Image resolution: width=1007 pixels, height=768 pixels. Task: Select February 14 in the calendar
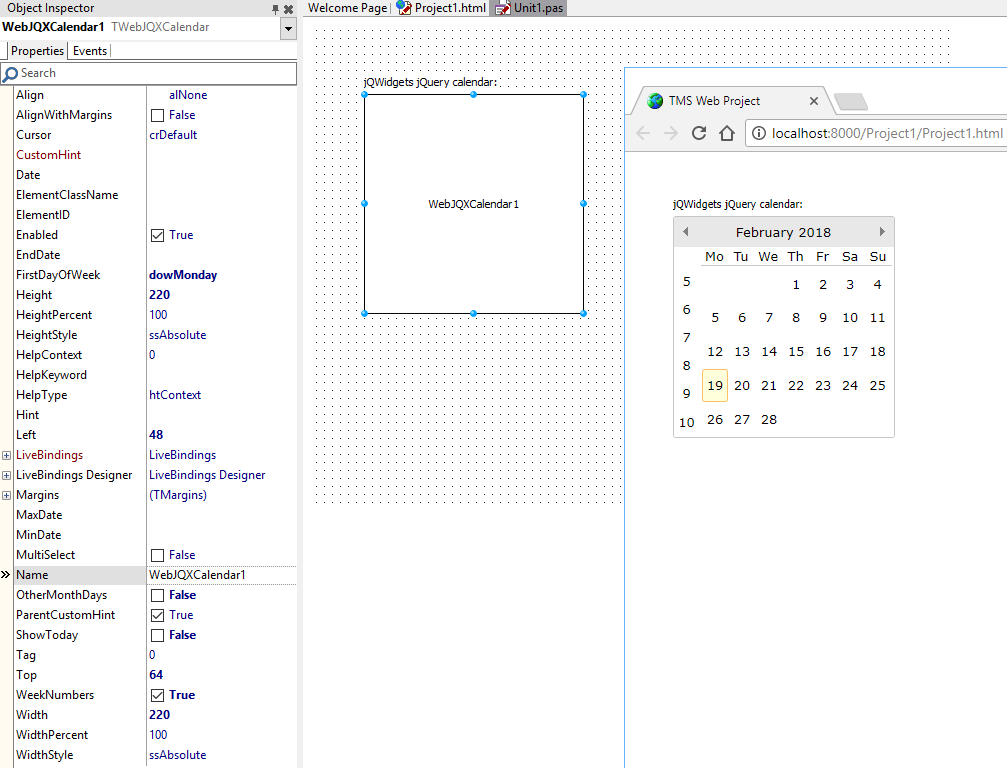click(769, 351)
